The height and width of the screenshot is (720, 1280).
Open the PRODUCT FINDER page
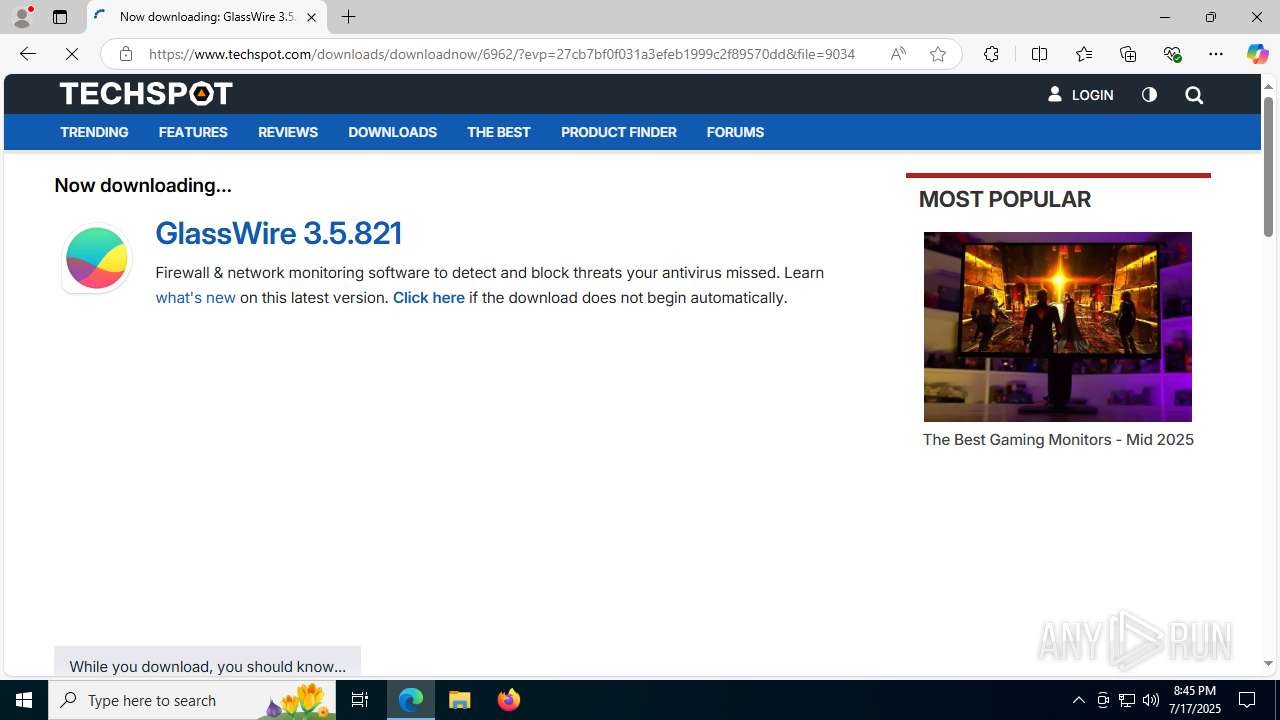[x=618, y=132]
